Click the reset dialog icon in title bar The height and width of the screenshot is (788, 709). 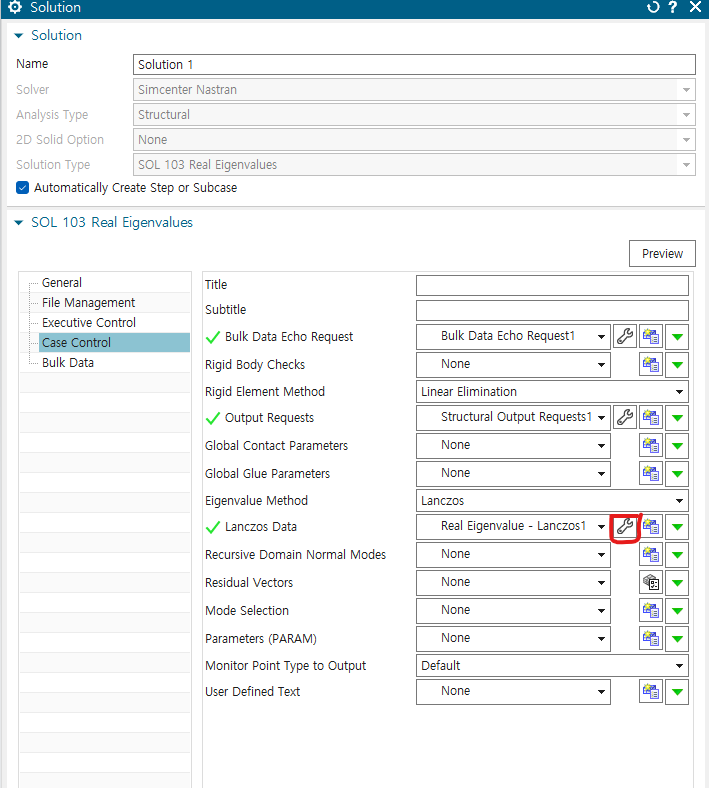pyautogui.click(x=653, y=7)
